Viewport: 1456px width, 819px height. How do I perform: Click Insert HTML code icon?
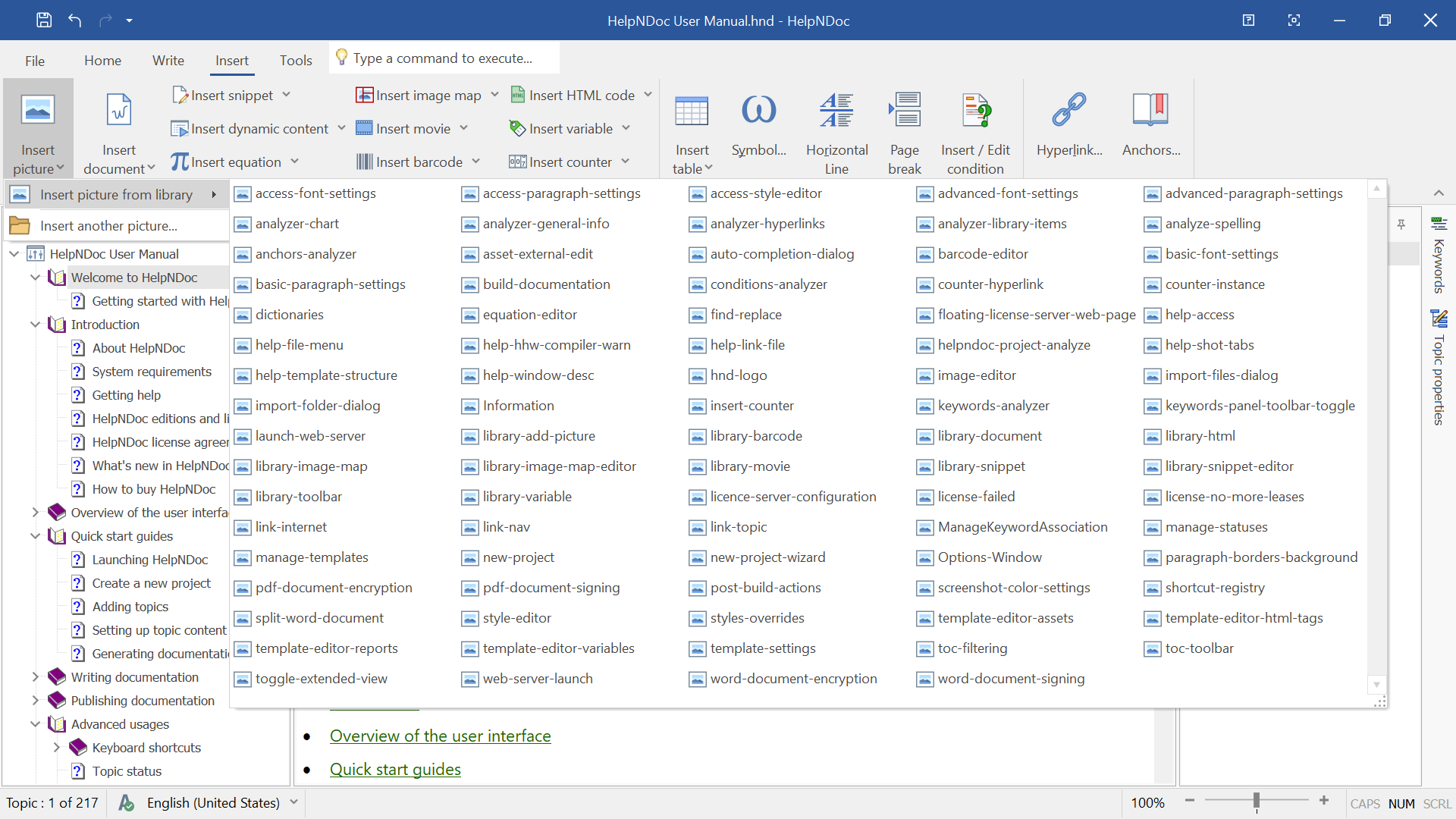tap(518, 95)
